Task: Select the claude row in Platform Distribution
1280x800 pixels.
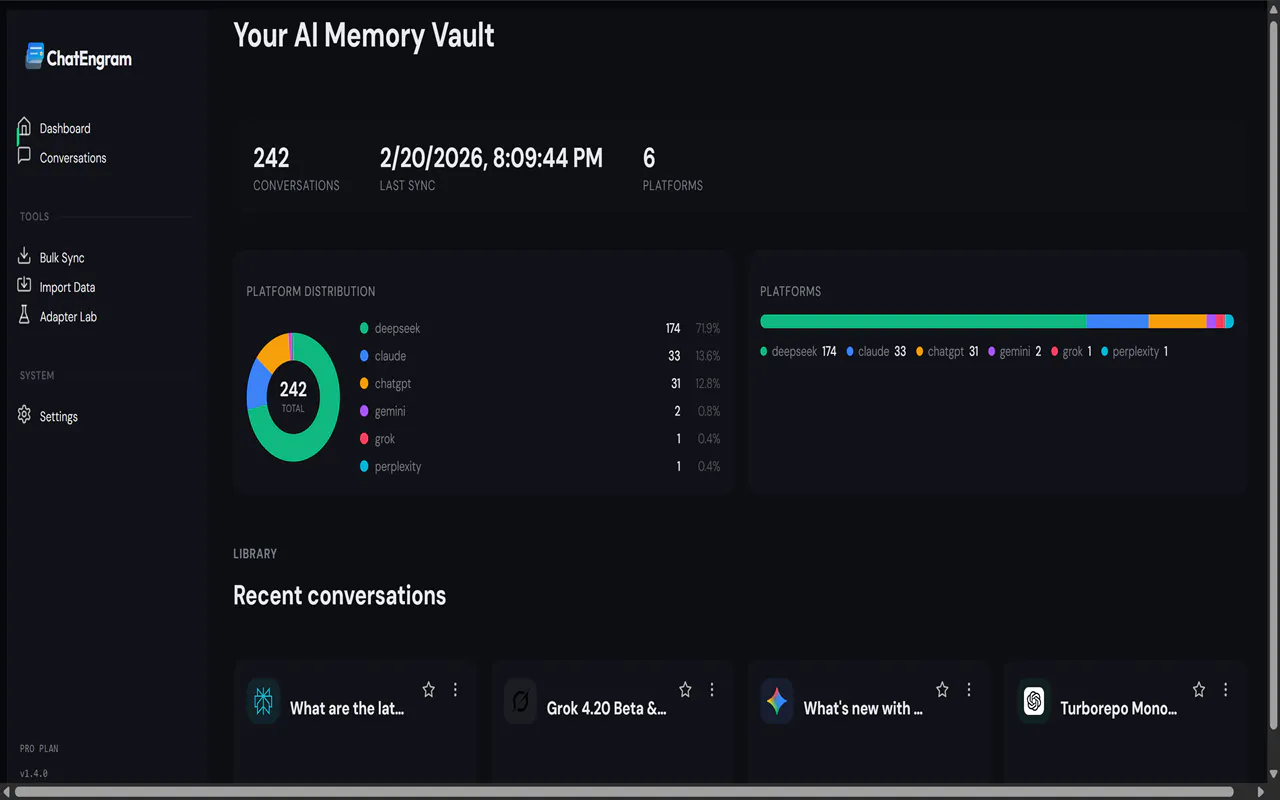Action: (540, 356)
